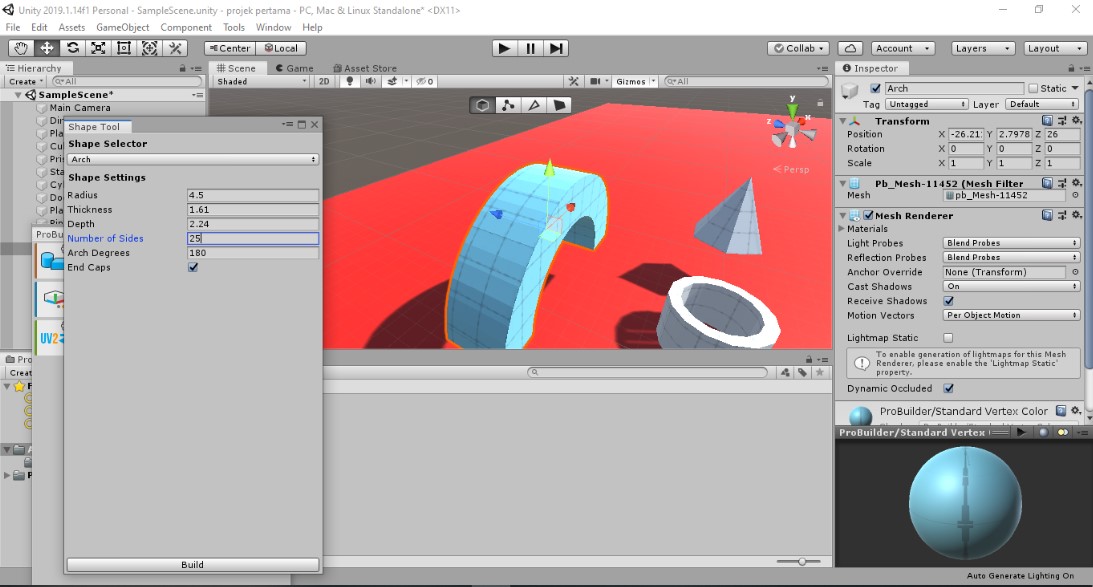
Task: Select the Scale tool in the toolbar
Action: point(98,48)
